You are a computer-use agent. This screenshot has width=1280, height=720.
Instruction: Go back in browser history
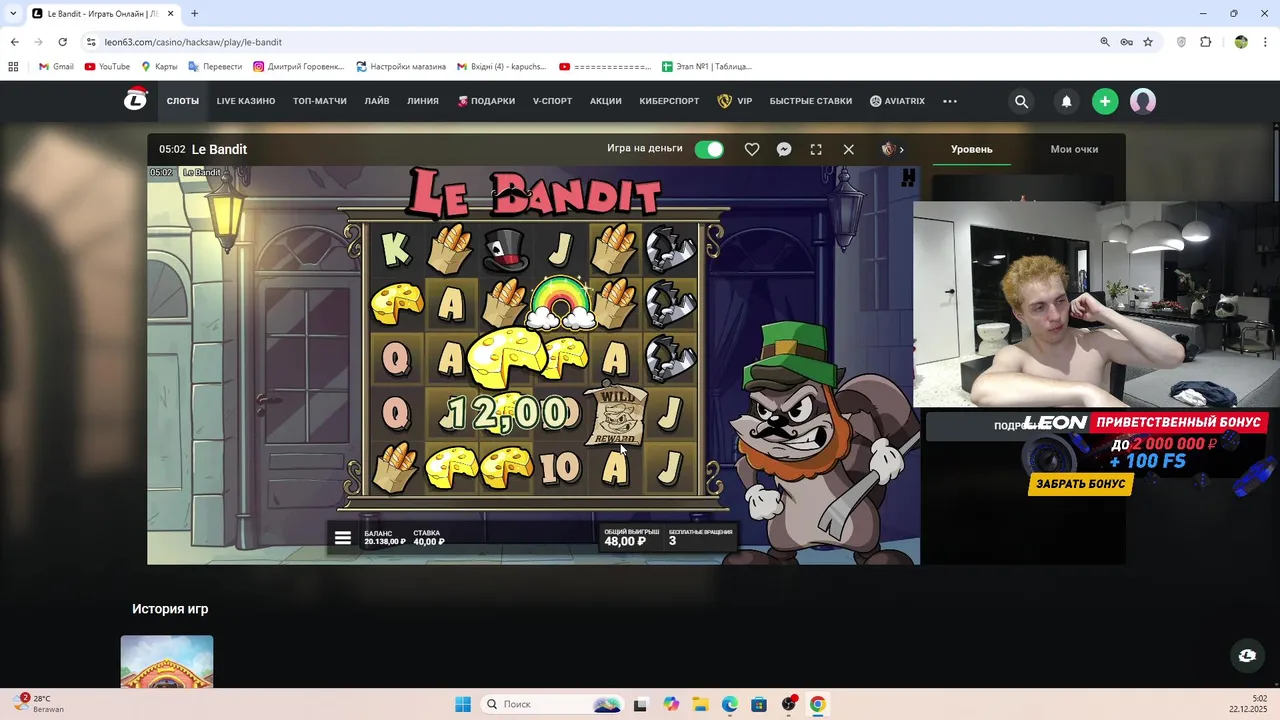[x=14, y=42]
